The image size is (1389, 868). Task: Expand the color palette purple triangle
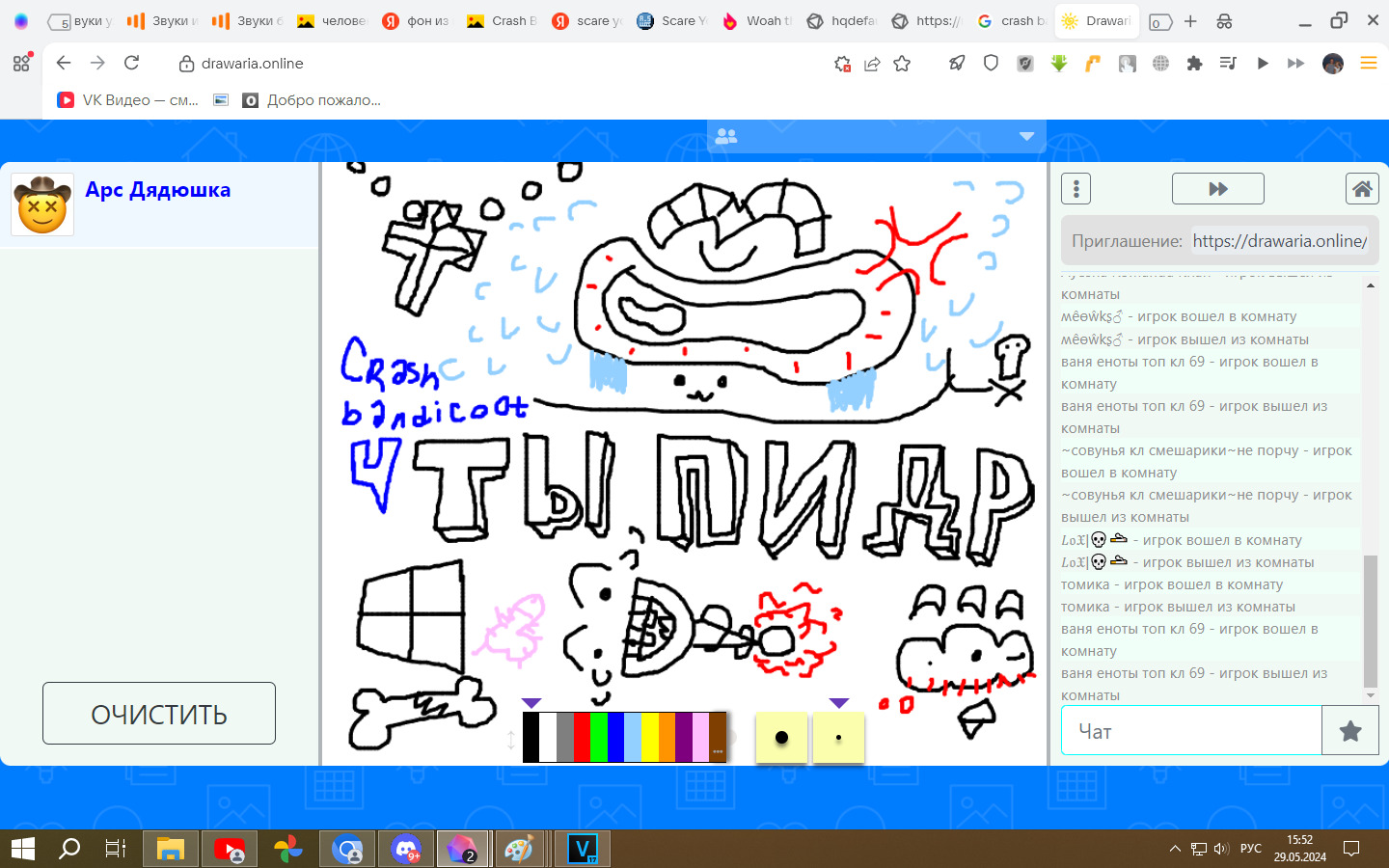(531, 703)
